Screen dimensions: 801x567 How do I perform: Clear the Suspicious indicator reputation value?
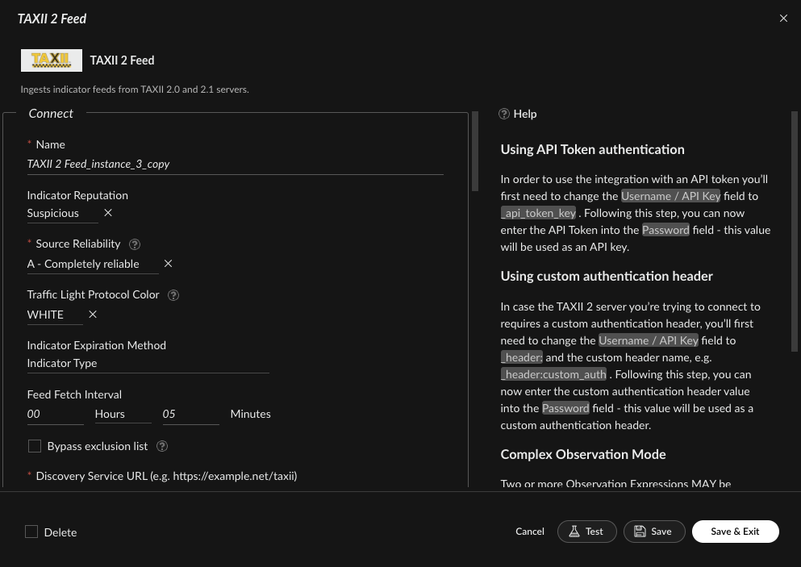(108, 213)
